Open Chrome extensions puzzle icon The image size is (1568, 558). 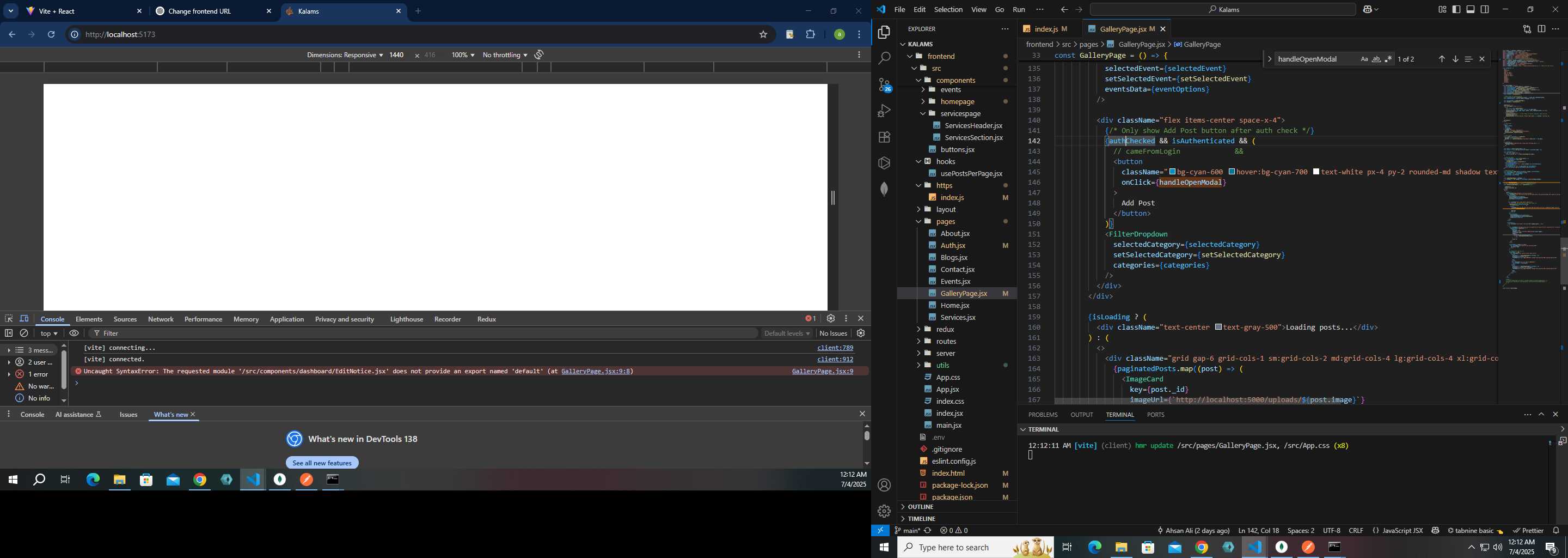point(811,35)
